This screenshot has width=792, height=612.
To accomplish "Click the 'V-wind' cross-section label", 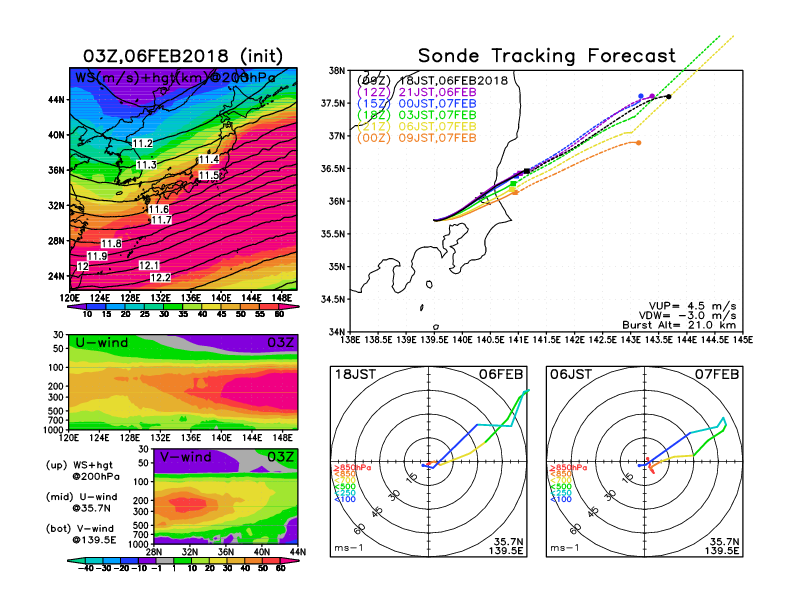I will [186, 457].
